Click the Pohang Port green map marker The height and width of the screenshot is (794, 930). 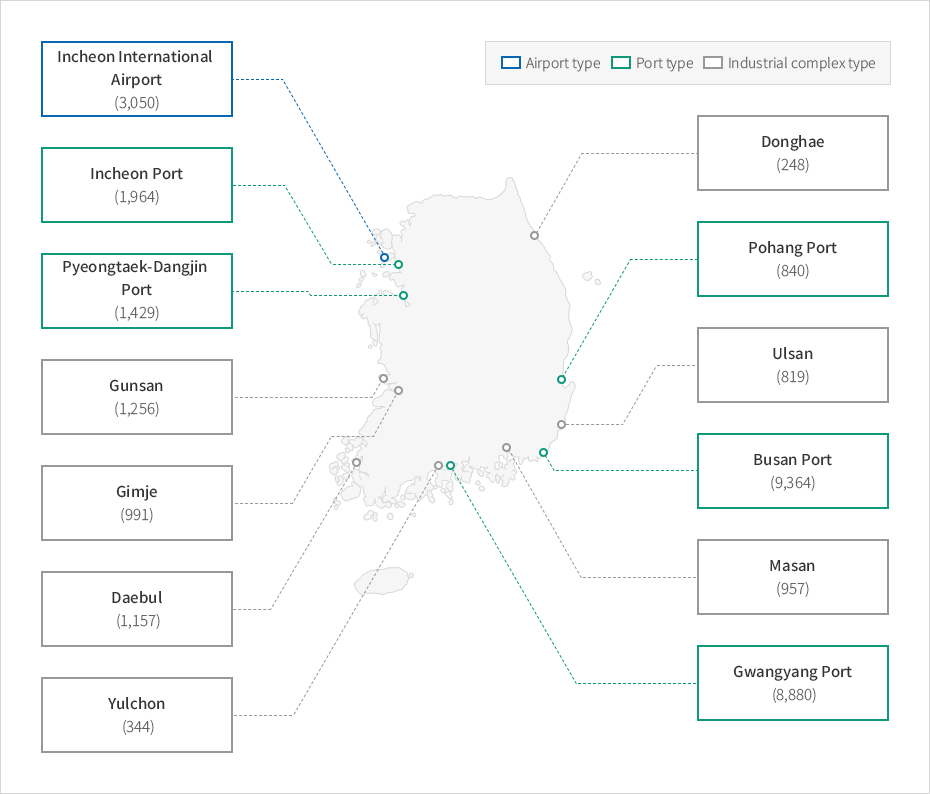tap(562, 380)
